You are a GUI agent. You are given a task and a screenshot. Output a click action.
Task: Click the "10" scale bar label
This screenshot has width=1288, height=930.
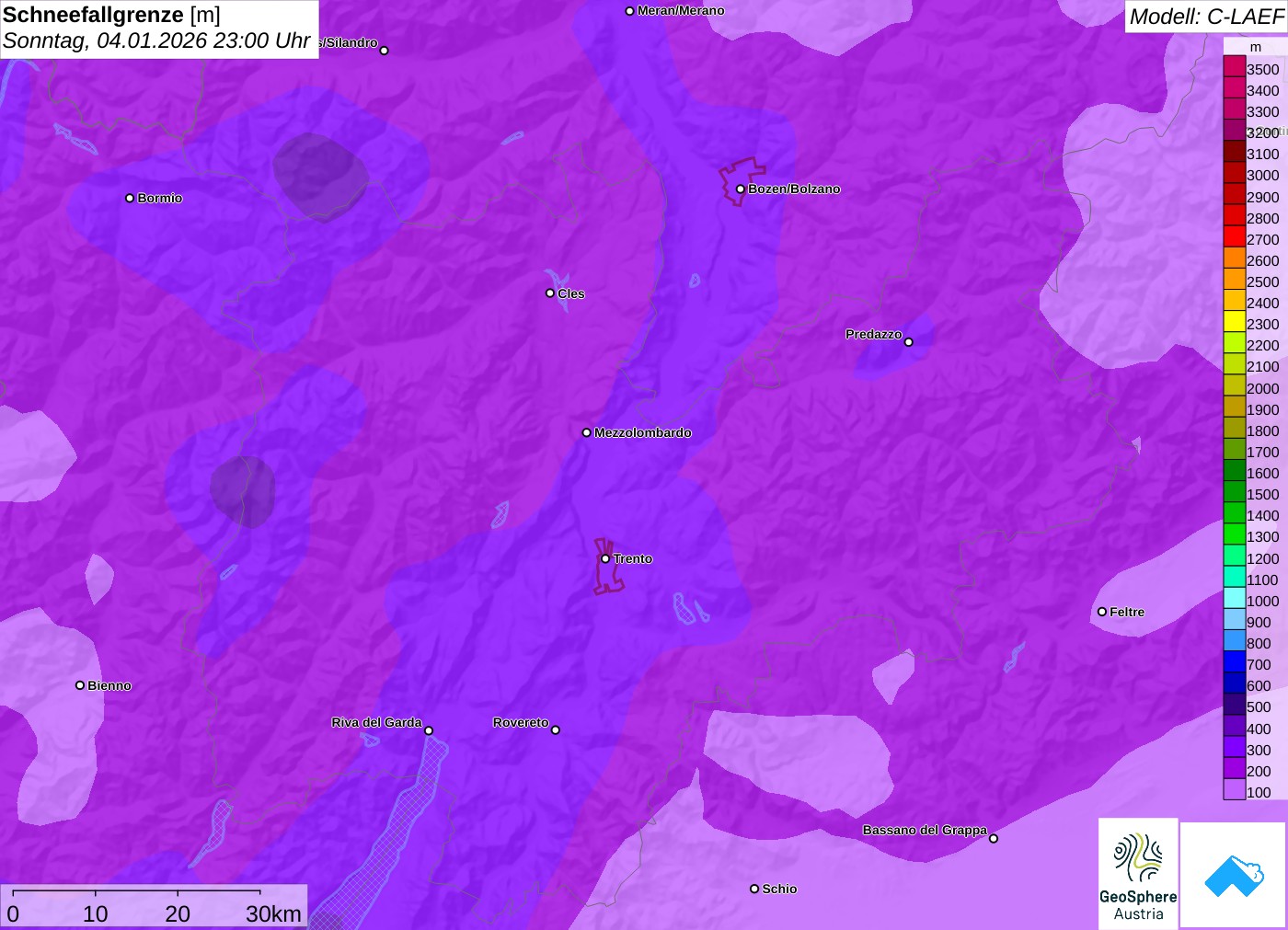coord(96,913)
